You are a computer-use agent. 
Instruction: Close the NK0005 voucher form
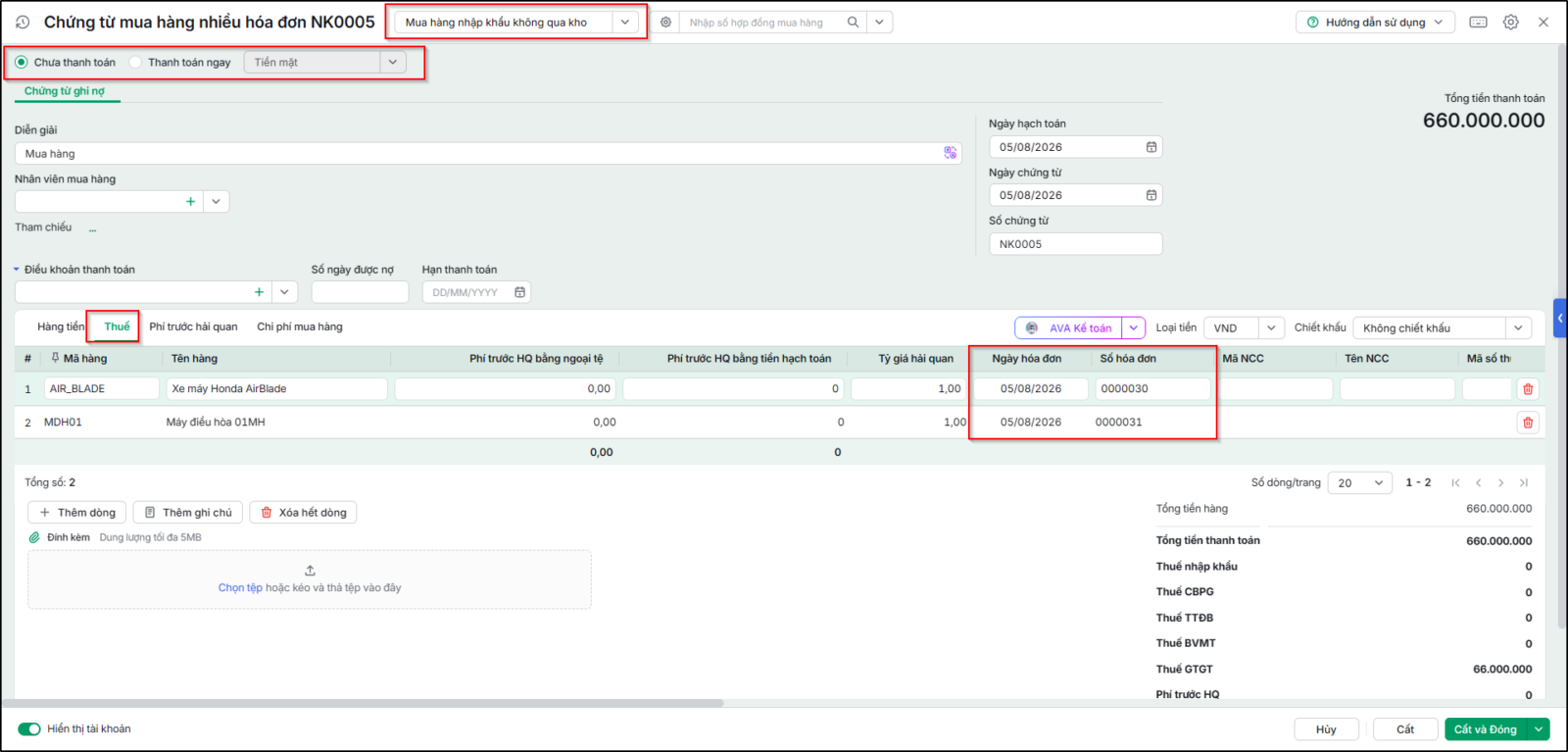pyautogui.click(x=1543, y=22)
